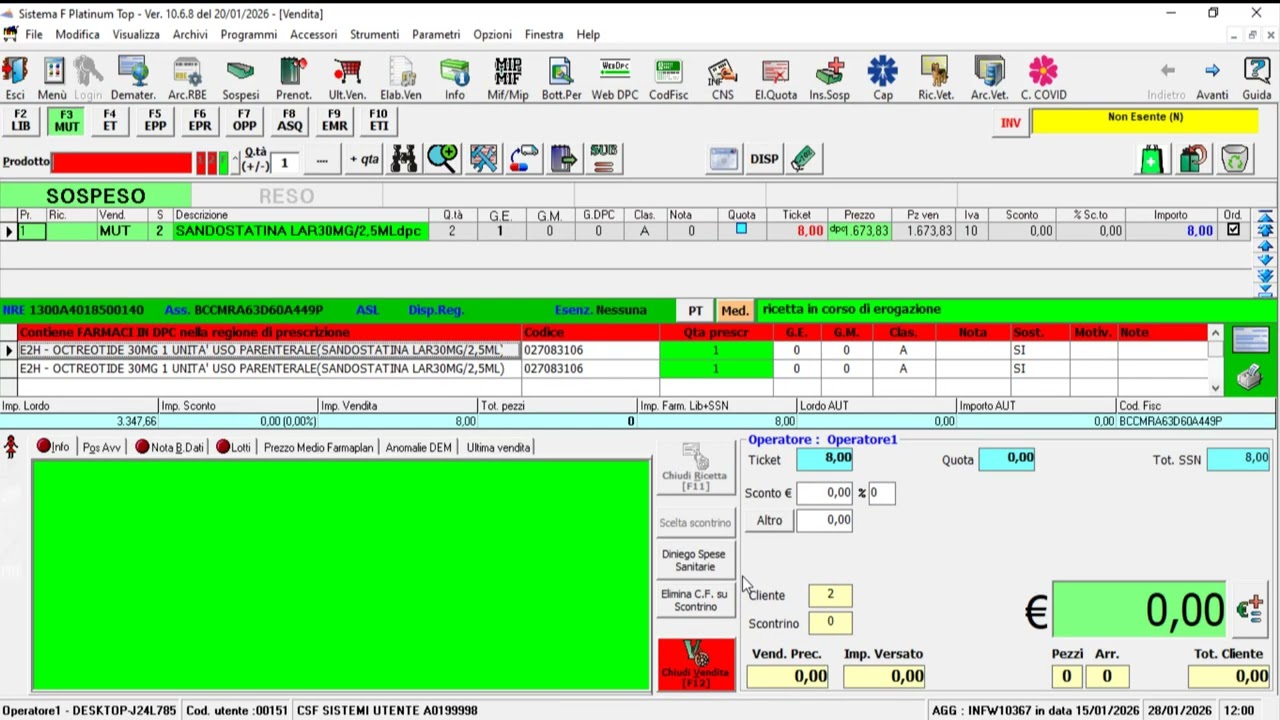Click the DISP button
This screenshot has height=720, width=1280.
[764, 159]
